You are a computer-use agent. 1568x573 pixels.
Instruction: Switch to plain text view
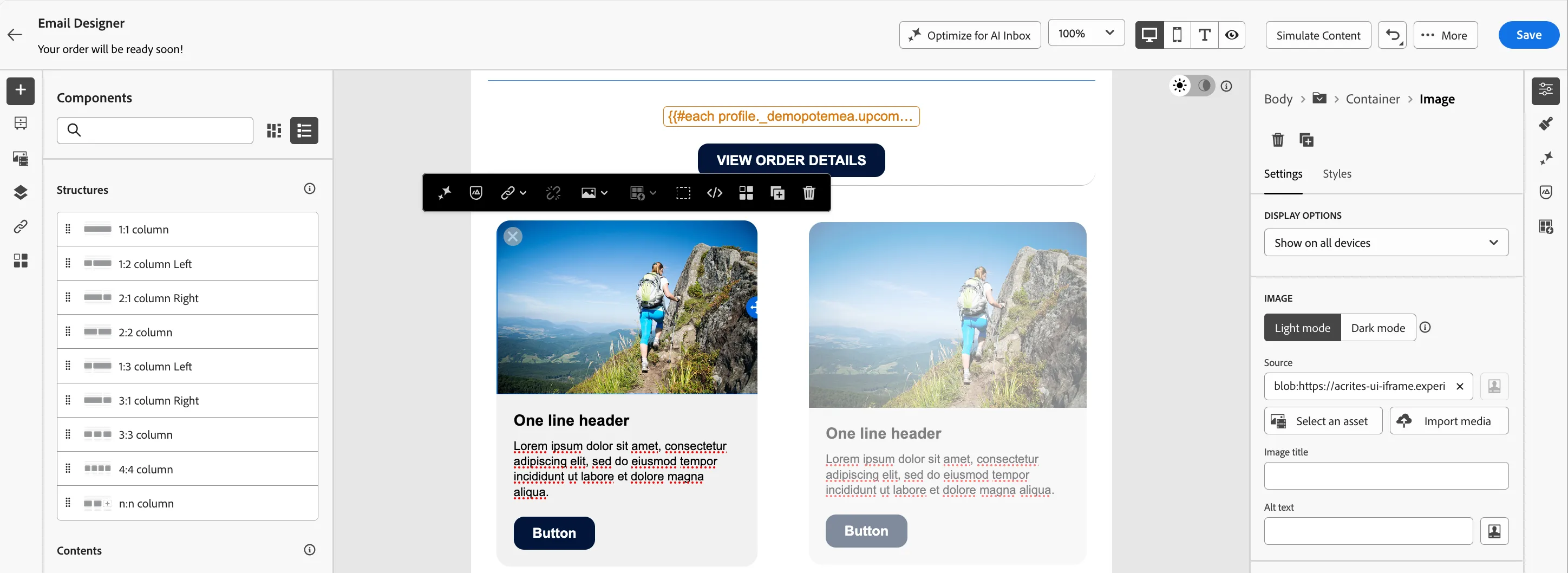[x=1204, y=35]
